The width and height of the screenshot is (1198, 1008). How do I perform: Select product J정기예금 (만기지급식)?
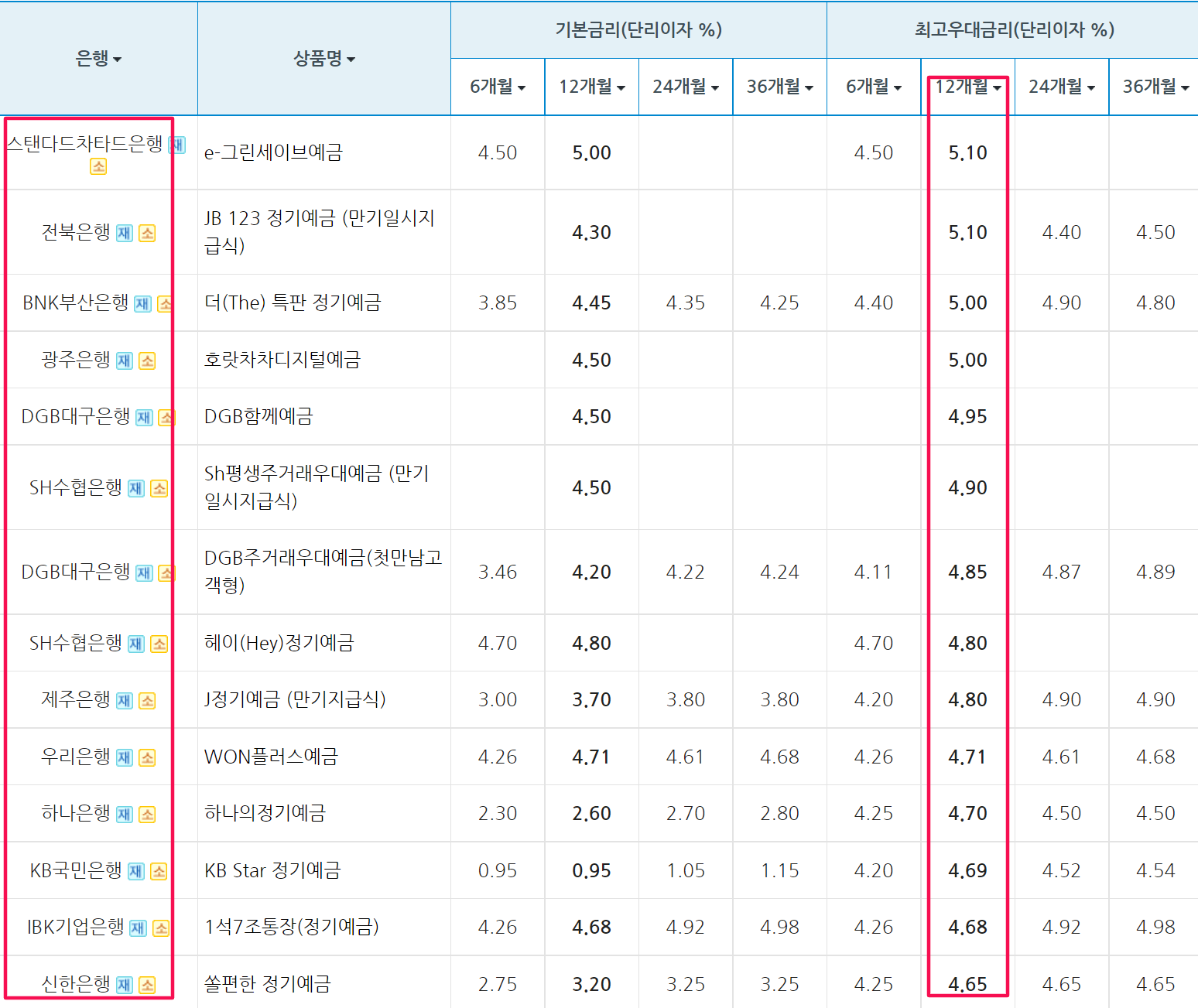[x=295, y=700]
